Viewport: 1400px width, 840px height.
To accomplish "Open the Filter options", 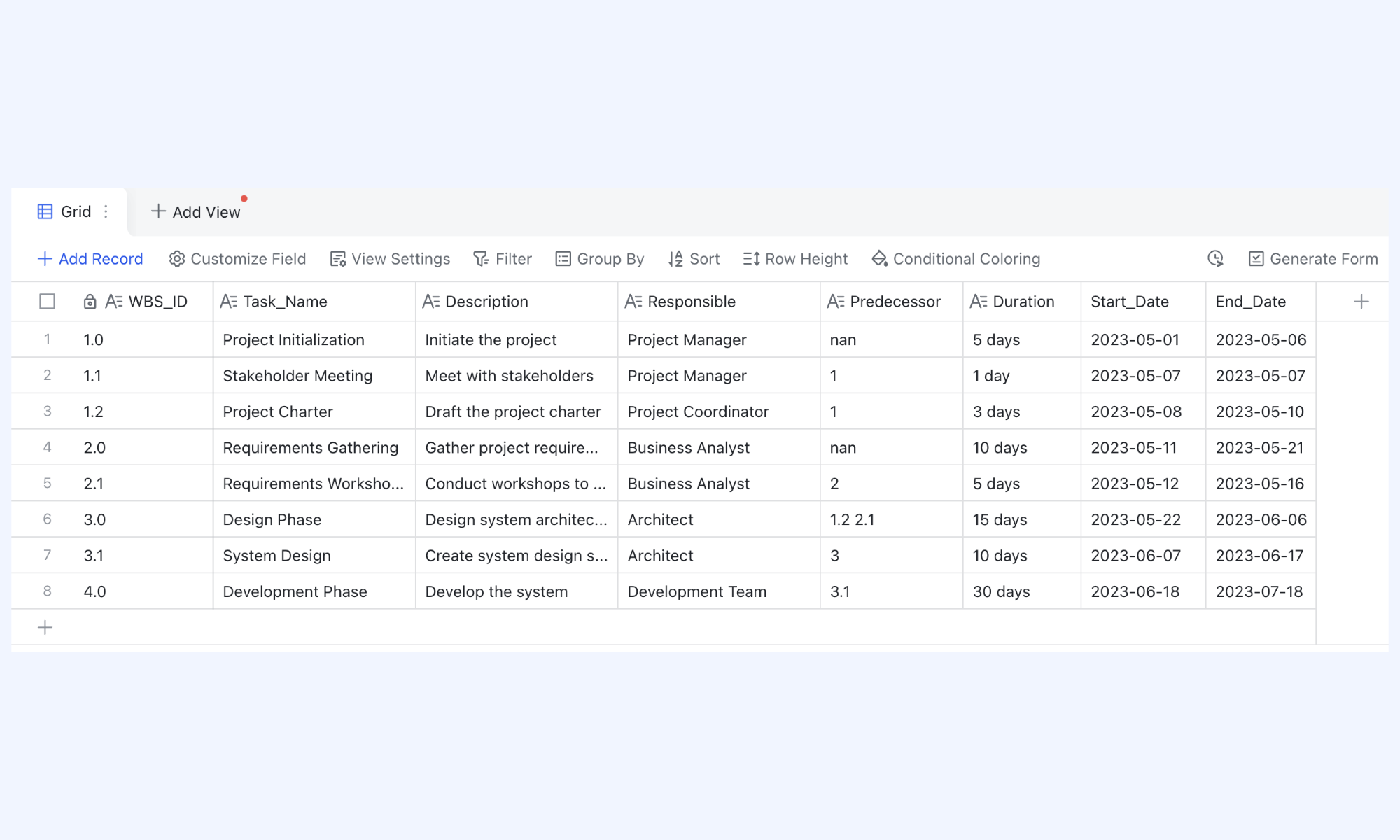I will click(x=503, y=259).
